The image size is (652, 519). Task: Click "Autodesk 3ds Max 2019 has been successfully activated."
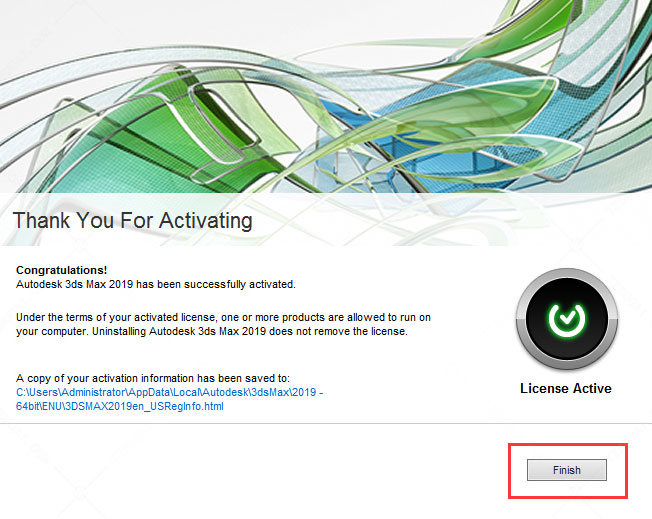(x=156, y=284)
